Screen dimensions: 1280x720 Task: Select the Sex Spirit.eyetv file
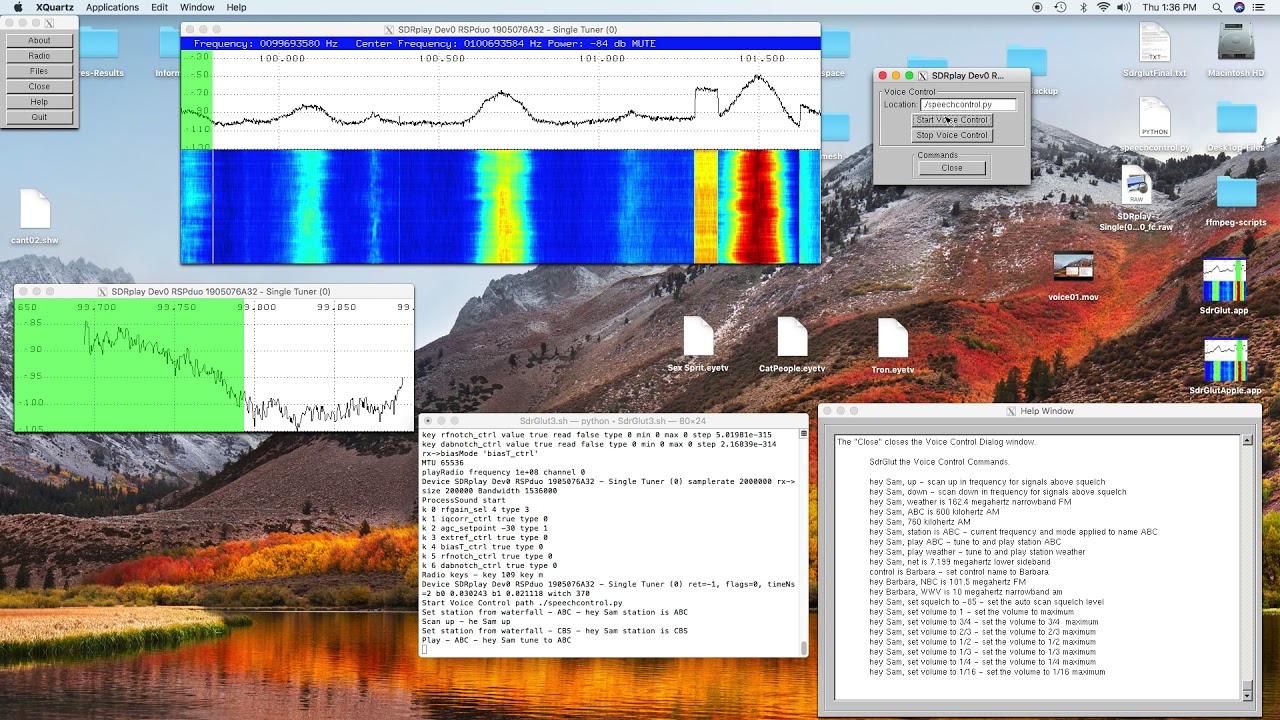tap(698, 338)
